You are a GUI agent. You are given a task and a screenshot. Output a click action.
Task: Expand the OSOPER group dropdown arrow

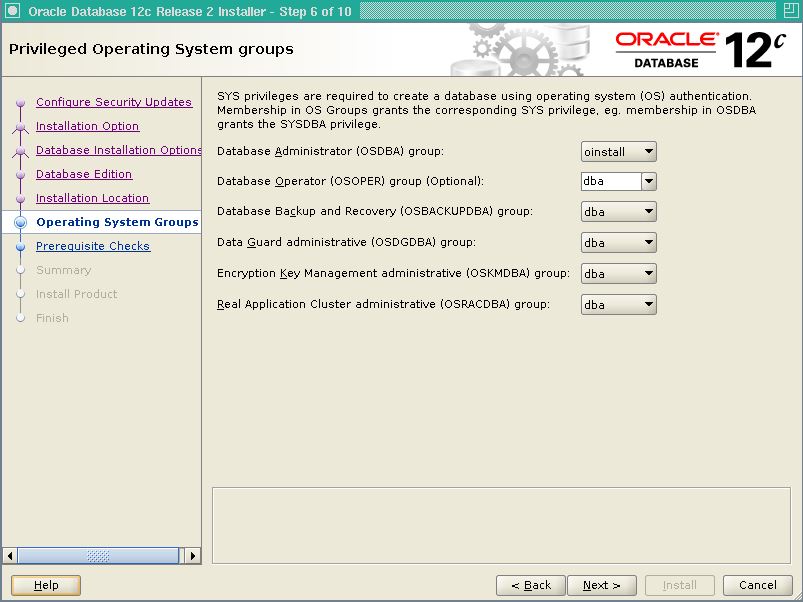(x=649, y=181)
